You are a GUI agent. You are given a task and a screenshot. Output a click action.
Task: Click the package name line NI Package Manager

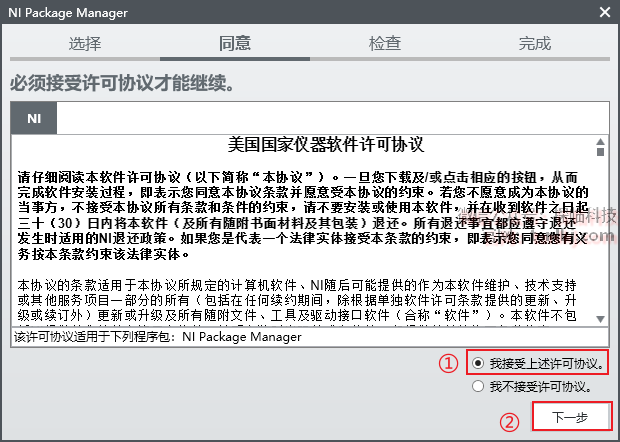(242, 337)
